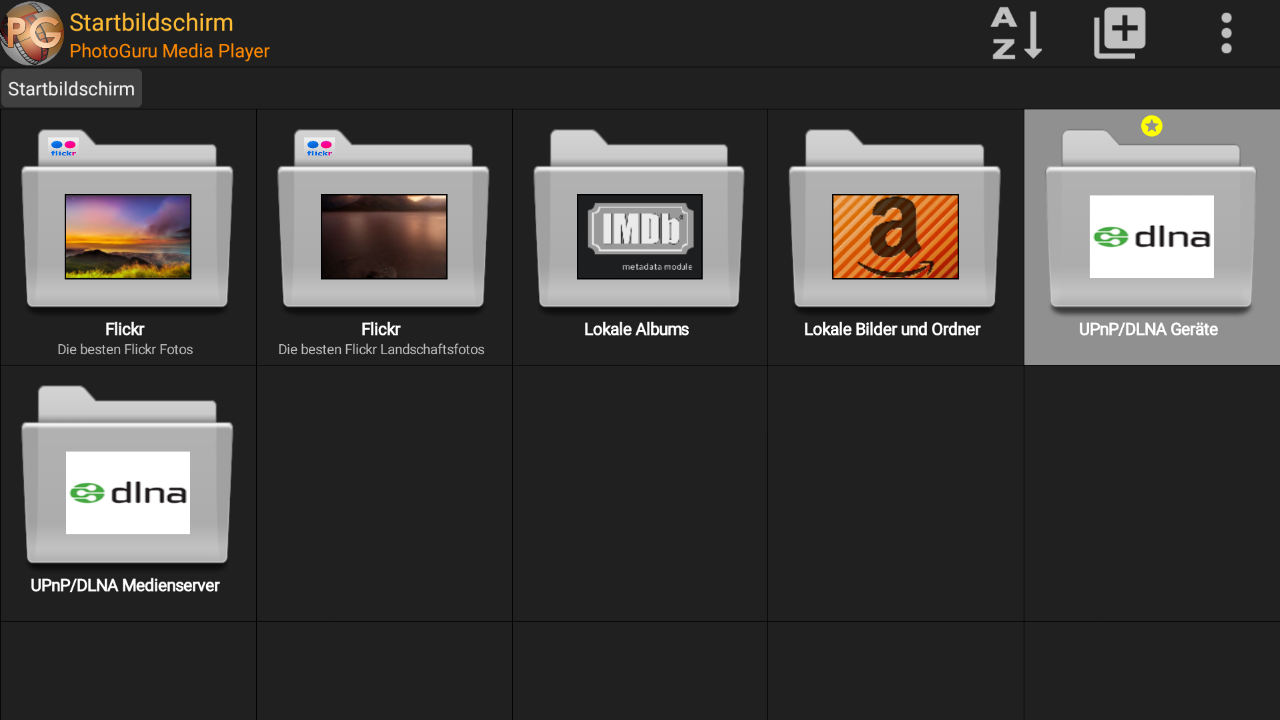Click the Lokale Albums label
1280x720 pixels.
coord(636,329)
